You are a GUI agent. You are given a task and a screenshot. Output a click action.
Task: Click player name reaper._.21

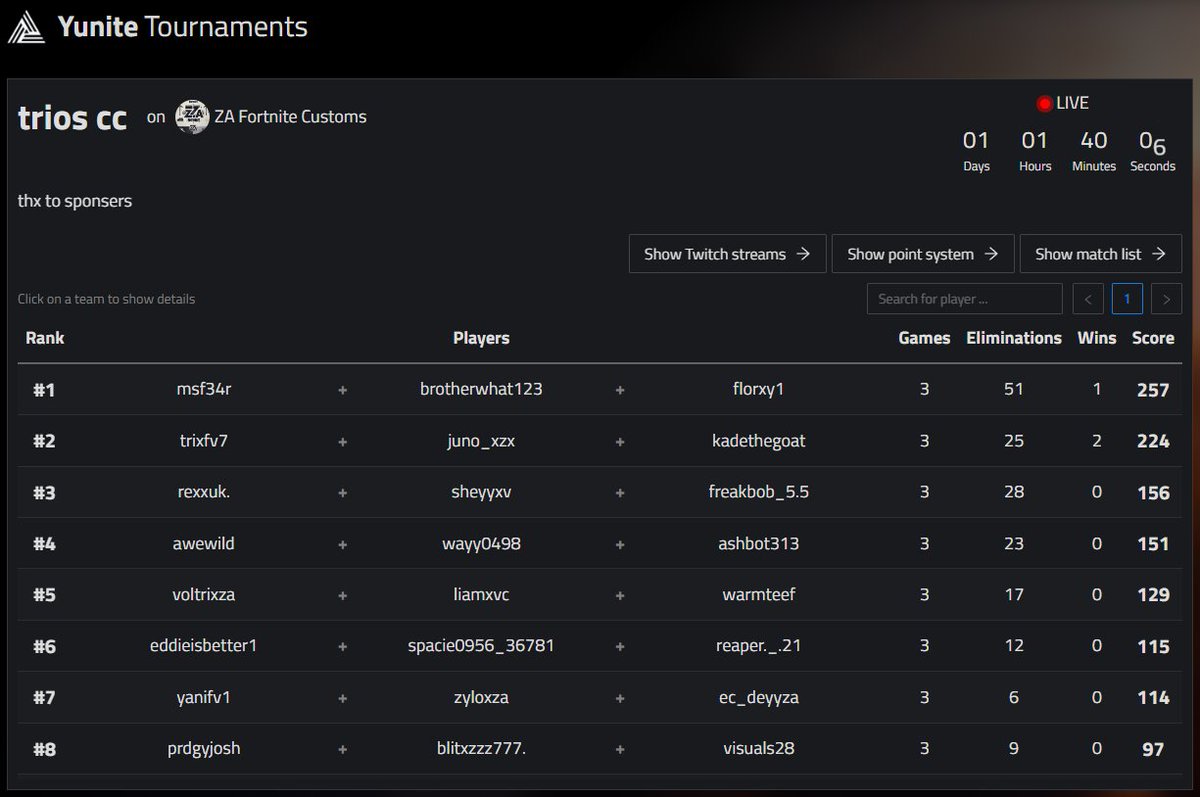[758, 646]
